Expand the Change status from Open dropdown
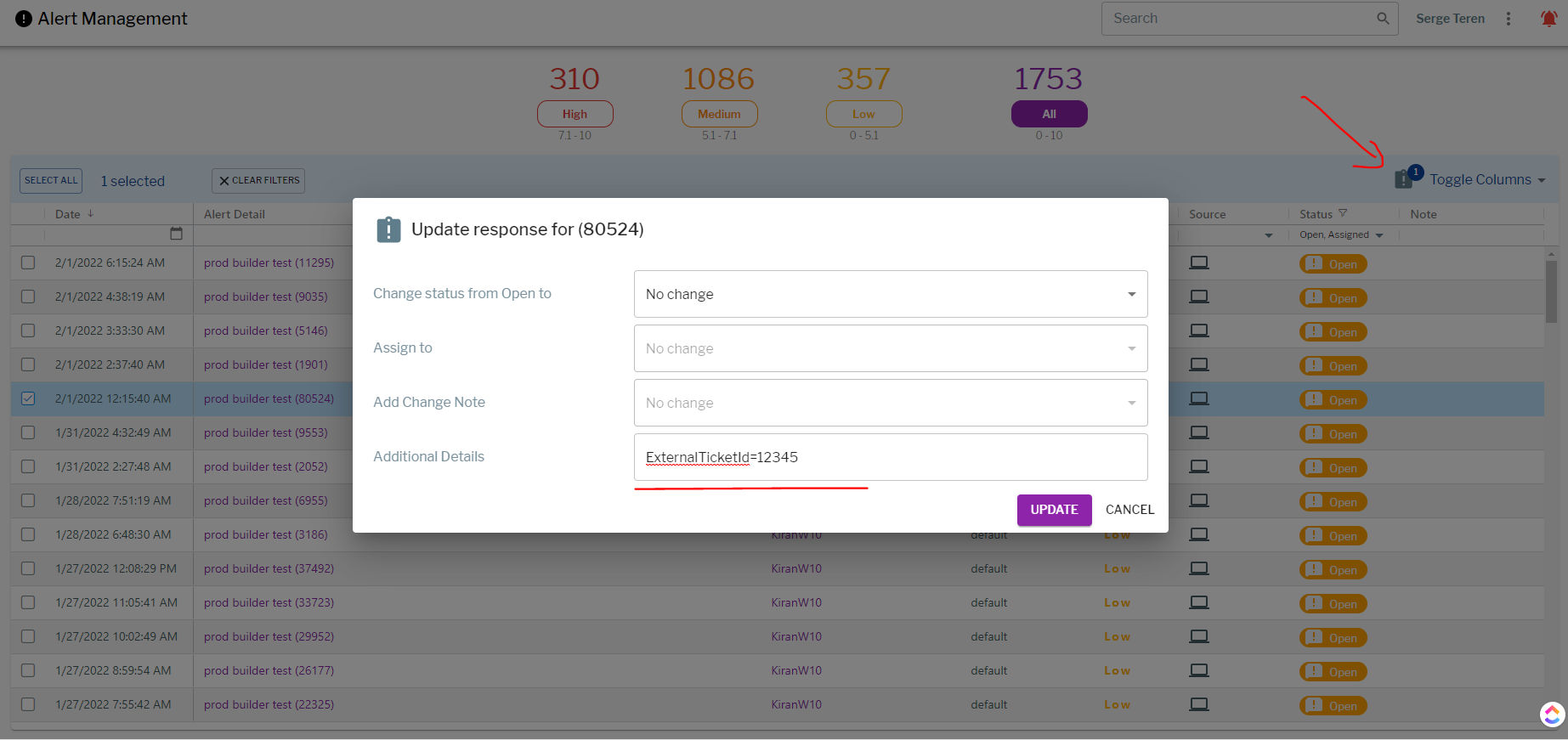Image resolution: width=1568 pixels, height=740 pixels. coord(890,294)
